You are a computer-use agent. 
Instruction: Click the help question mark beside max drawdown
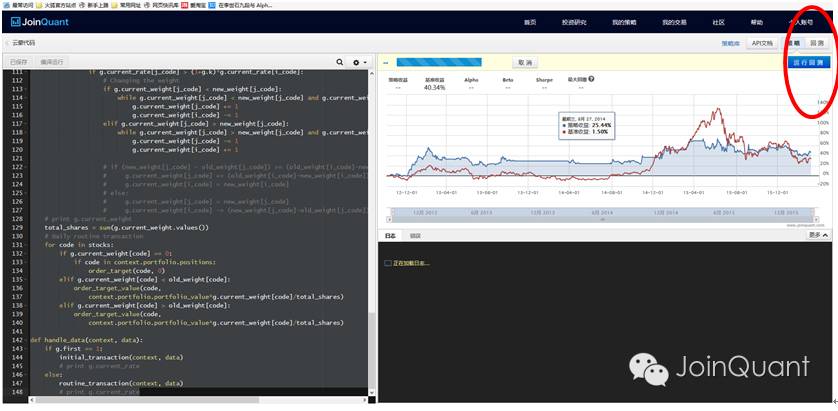coord(591,79)
